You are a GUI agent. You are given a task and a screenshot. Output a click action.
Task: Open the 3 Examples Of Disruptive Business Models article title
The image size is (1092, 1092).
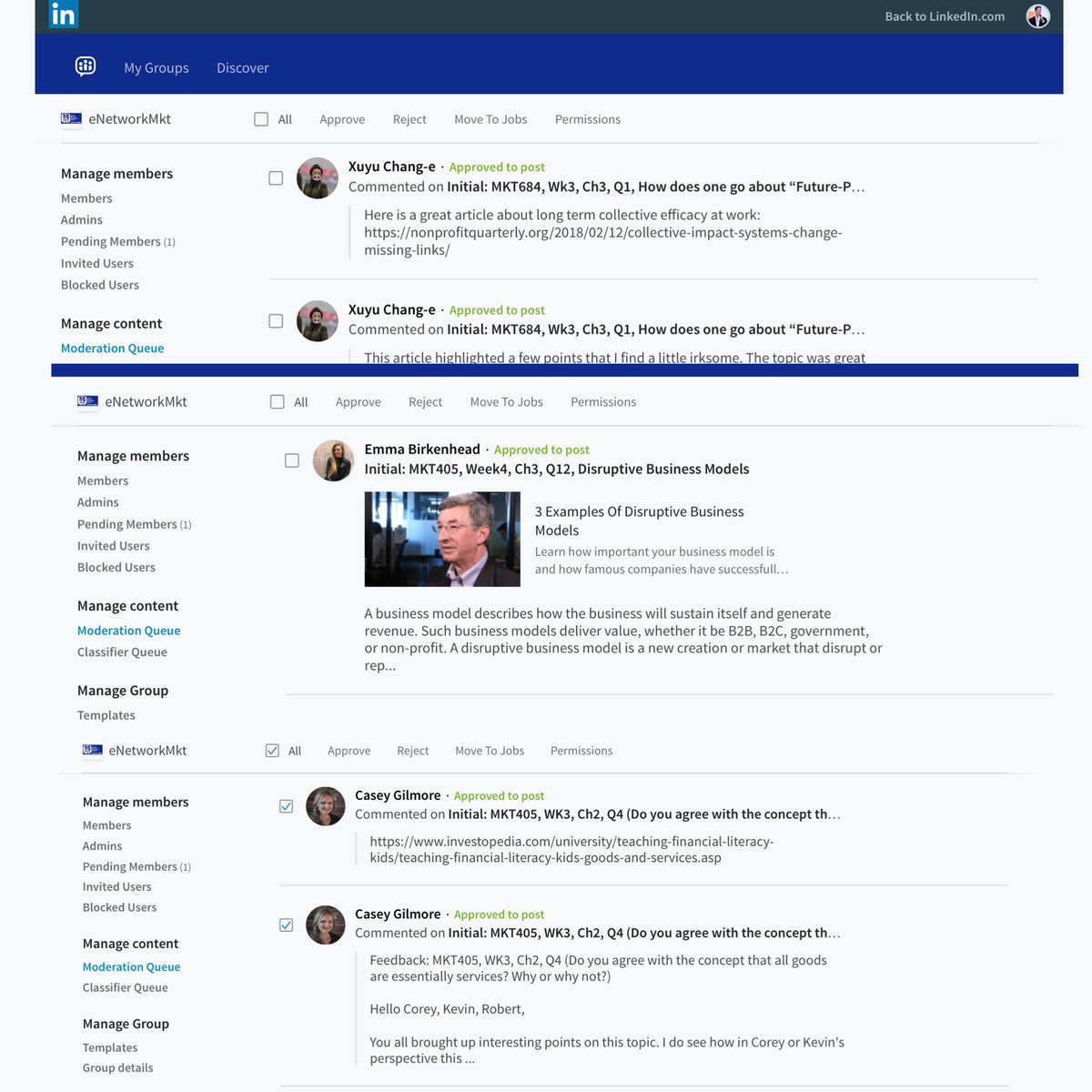click(x=640, y=521)
